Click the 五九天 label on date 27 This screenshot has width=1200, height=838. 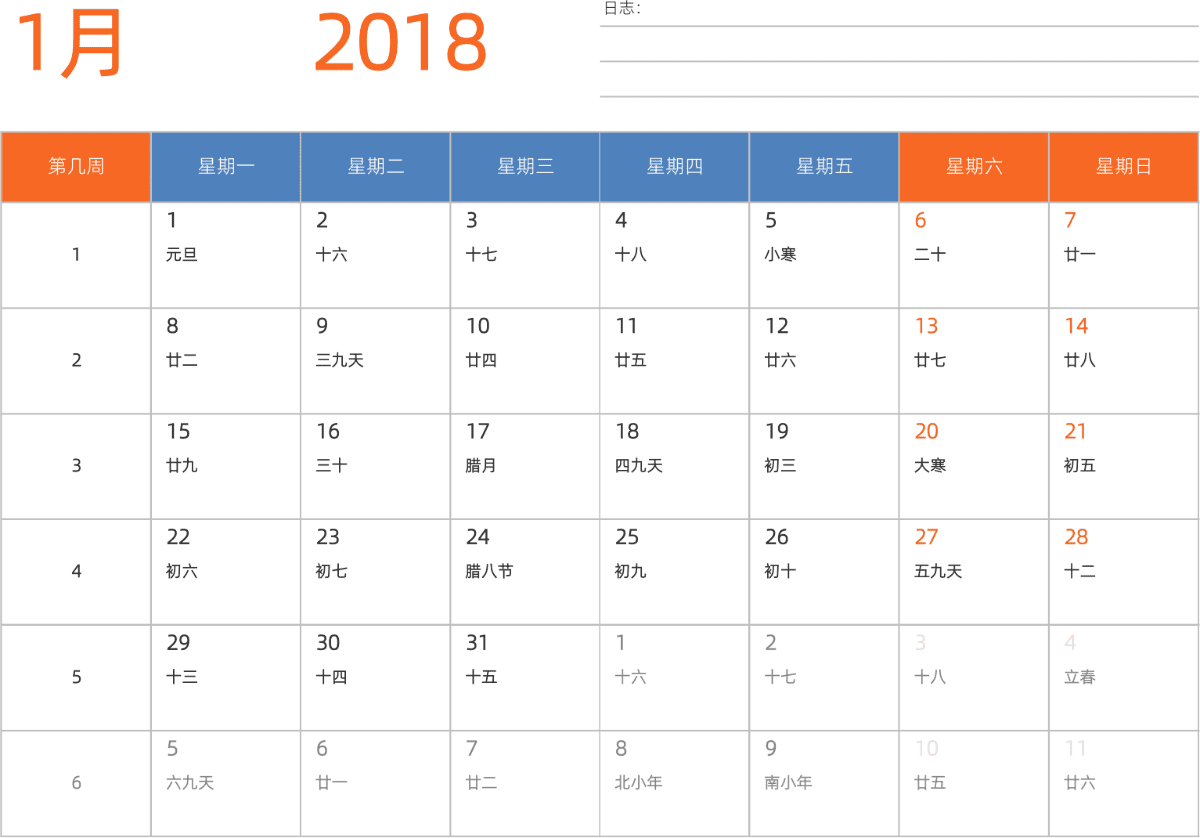(938, 572)
